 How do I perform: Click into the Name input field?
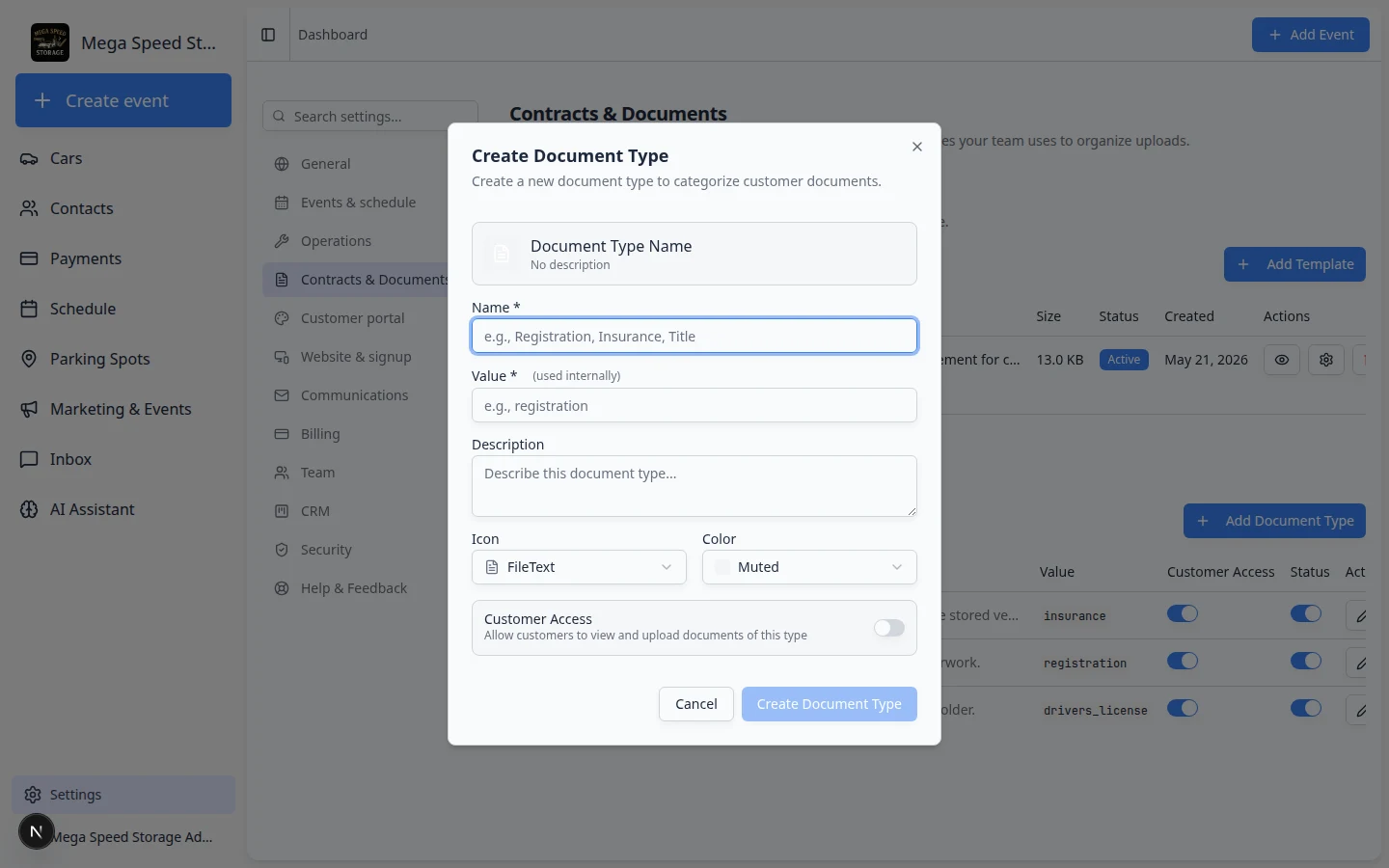pos(694,336)
